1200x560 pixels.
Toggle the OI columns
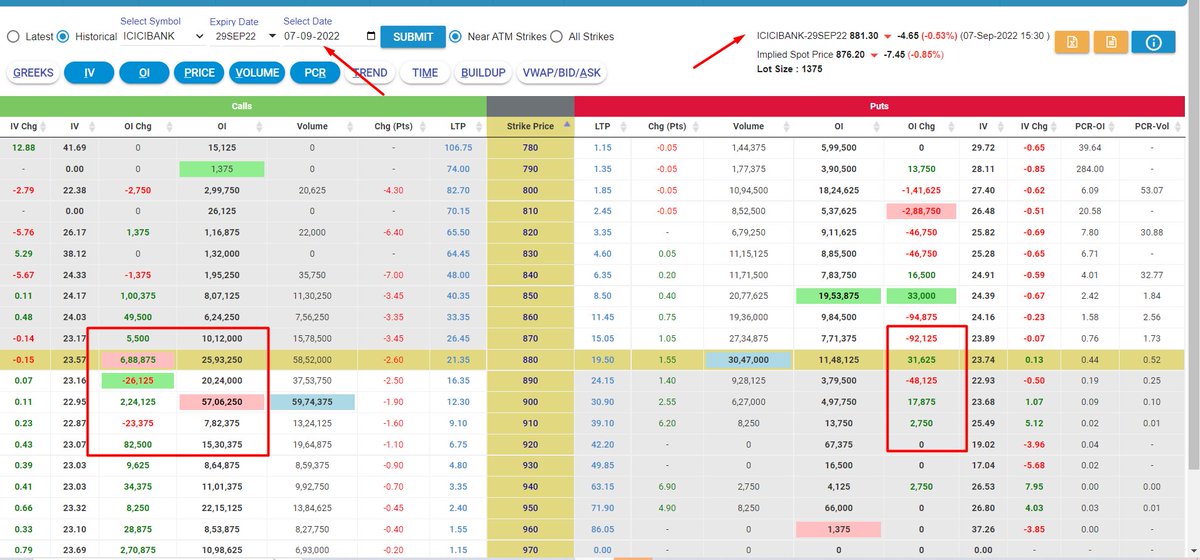click(x=144, y=73)
